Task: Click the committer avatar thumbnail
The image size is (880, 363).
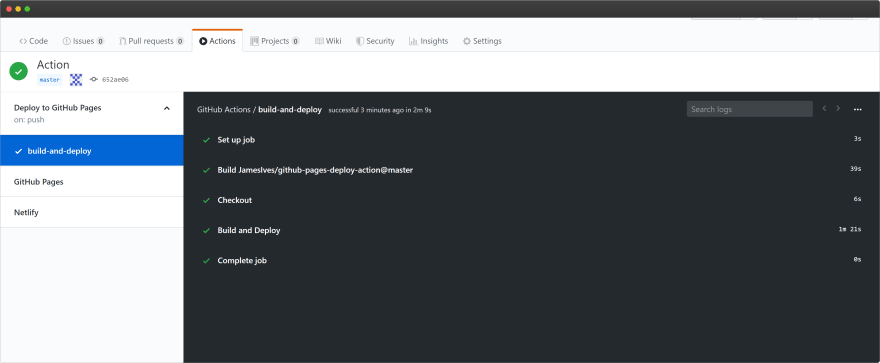Action: coord(76,80)
